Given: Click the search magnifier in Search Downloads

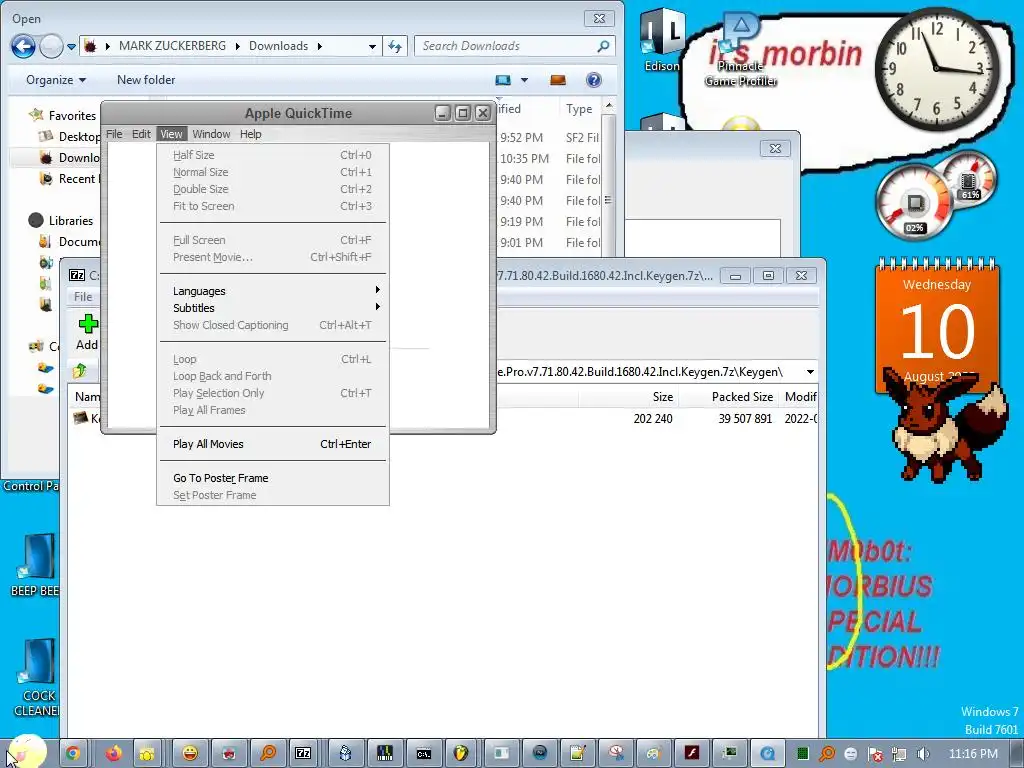Looking at the screenshot, I should coord(603,46).
